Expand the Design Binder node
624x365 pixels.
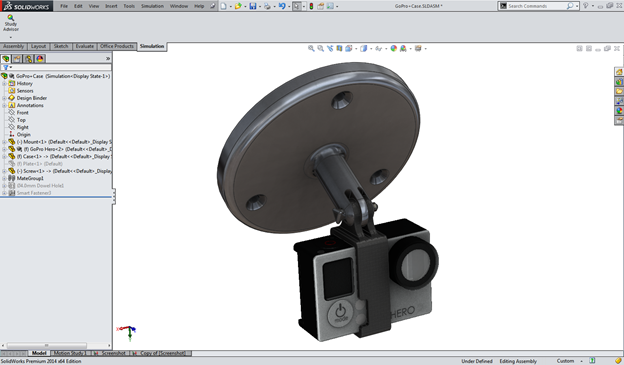coord(4,98)
